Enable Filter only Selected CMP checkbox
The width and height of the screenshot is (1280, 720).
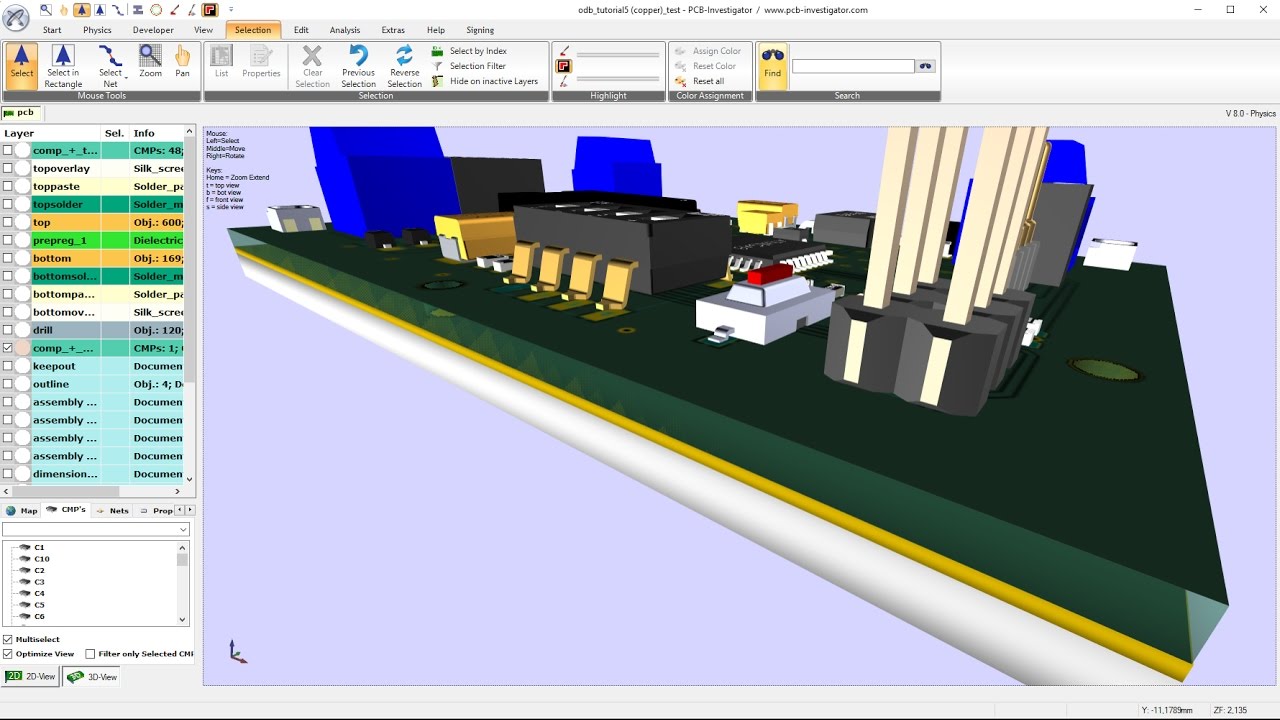(90, 654)
